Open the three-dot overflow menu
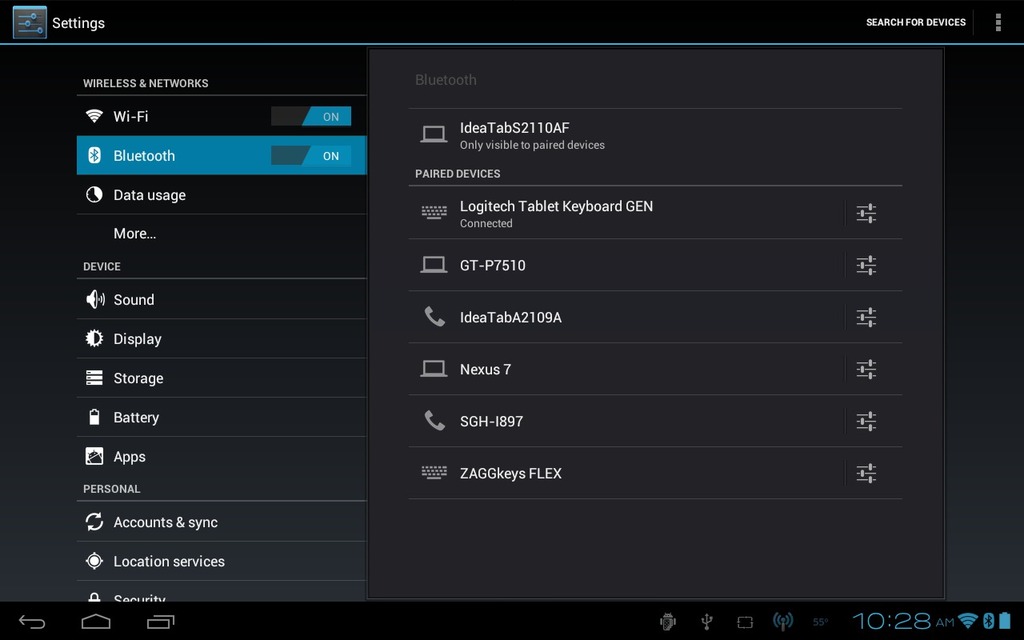Image resolution: width=1024 pixels, height=640 pixels. (x=997, y=22)
